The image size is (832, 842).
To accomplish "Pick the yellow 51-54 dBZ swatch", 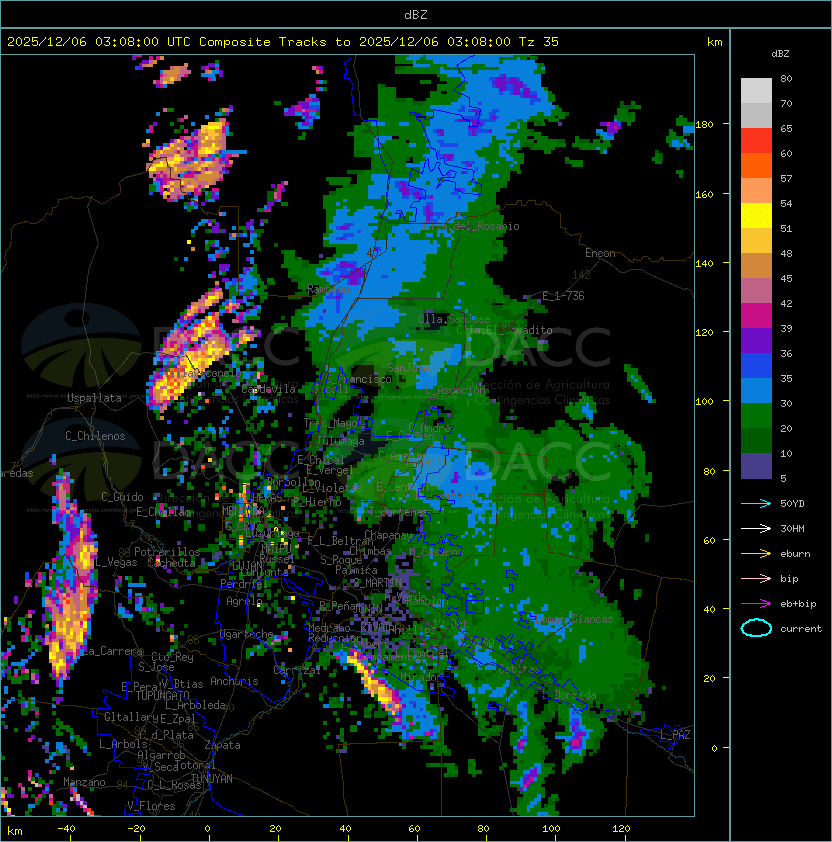I will [756, 216].
